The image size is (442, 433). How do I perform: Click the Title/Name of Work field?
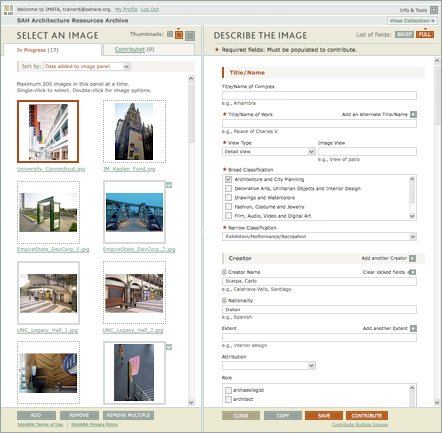point(319,123)
